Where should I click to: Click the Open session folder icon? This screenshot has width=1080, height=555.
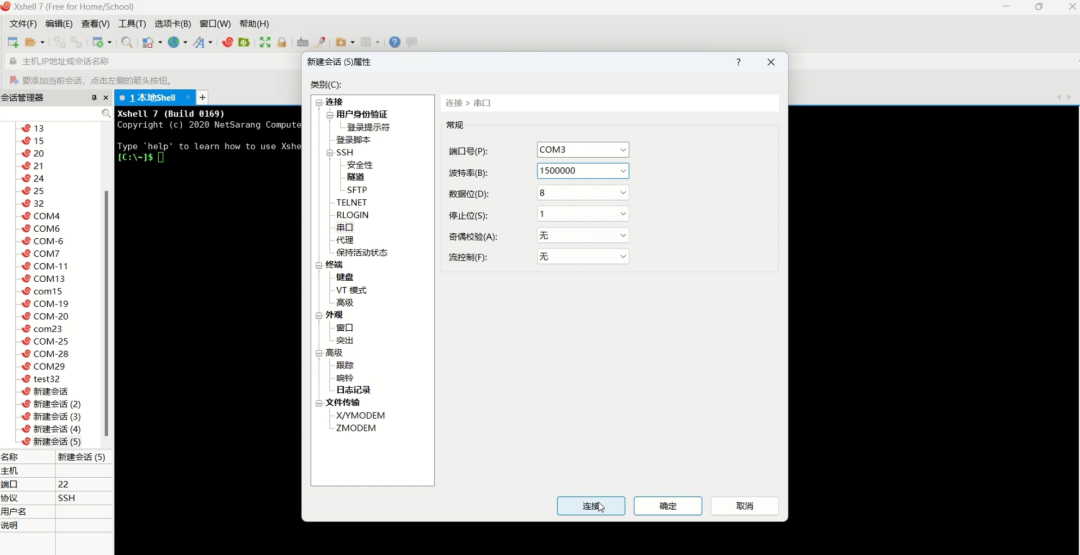(x=30, y=42)
